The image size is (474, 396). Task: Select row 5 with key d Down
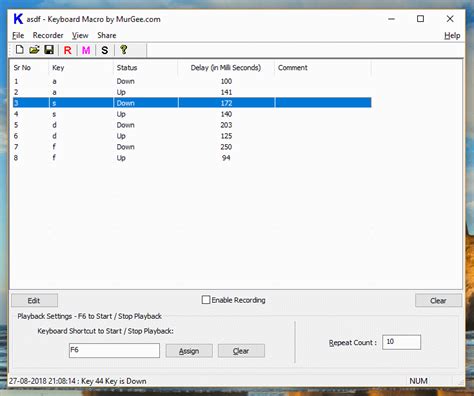[x=192, y=125]
